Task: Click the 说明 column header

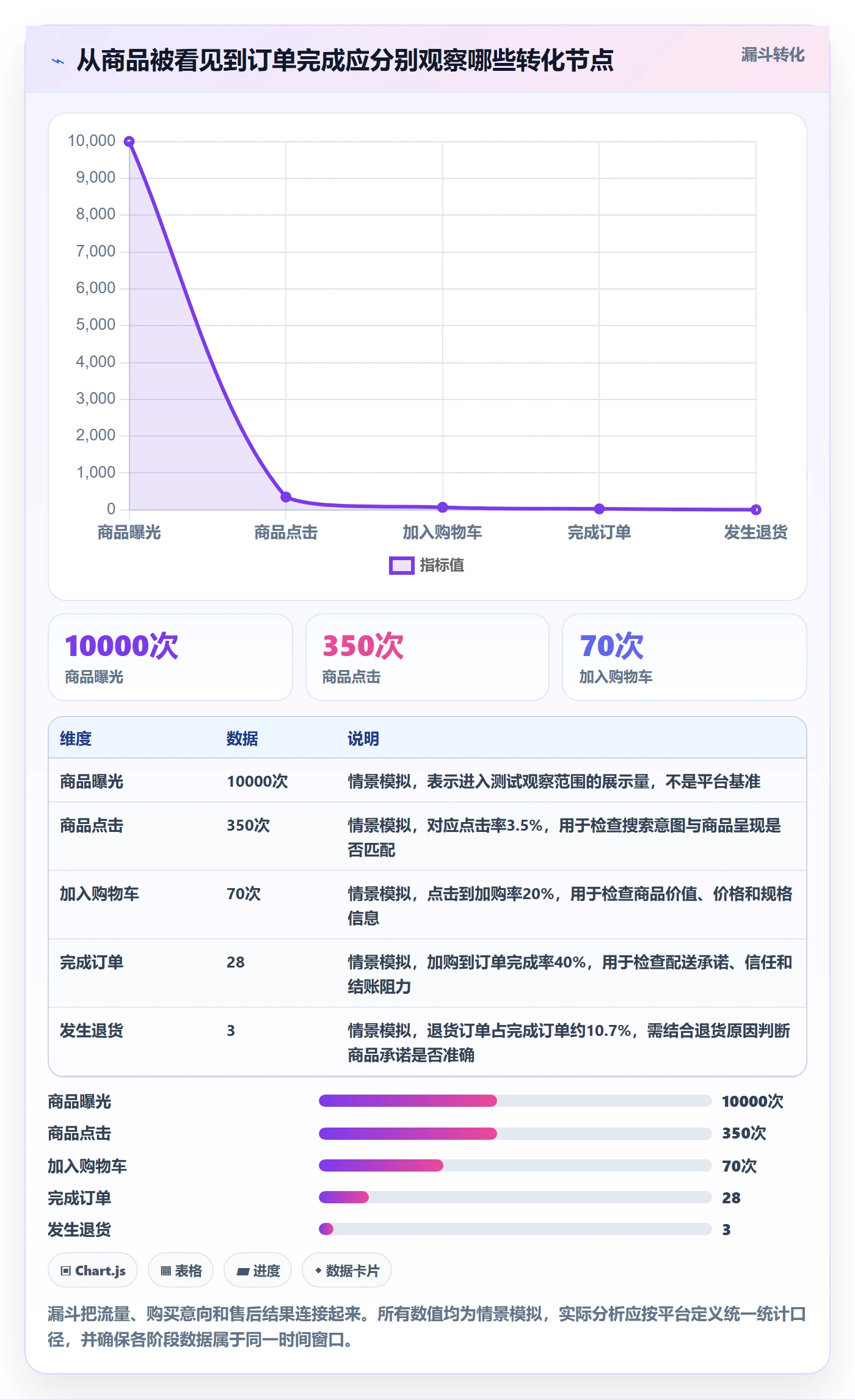Action: click(x=363, y=738)
